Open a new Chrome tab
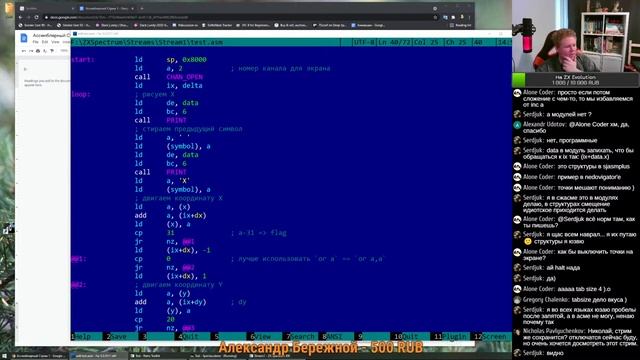The width and height of the screenshot is (640, 360). 142,8
